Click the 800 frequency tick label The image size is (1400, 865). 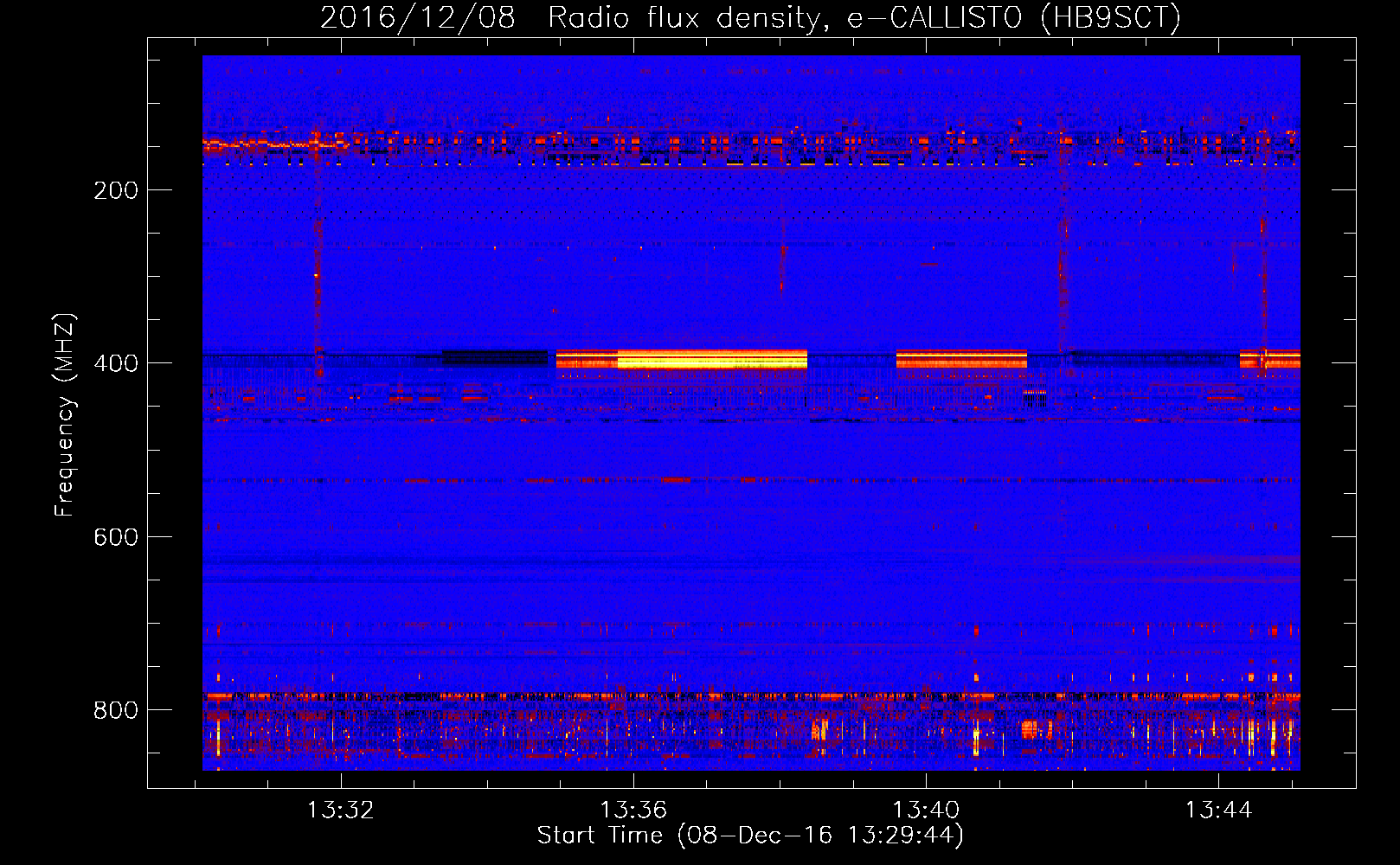[116, 710]
